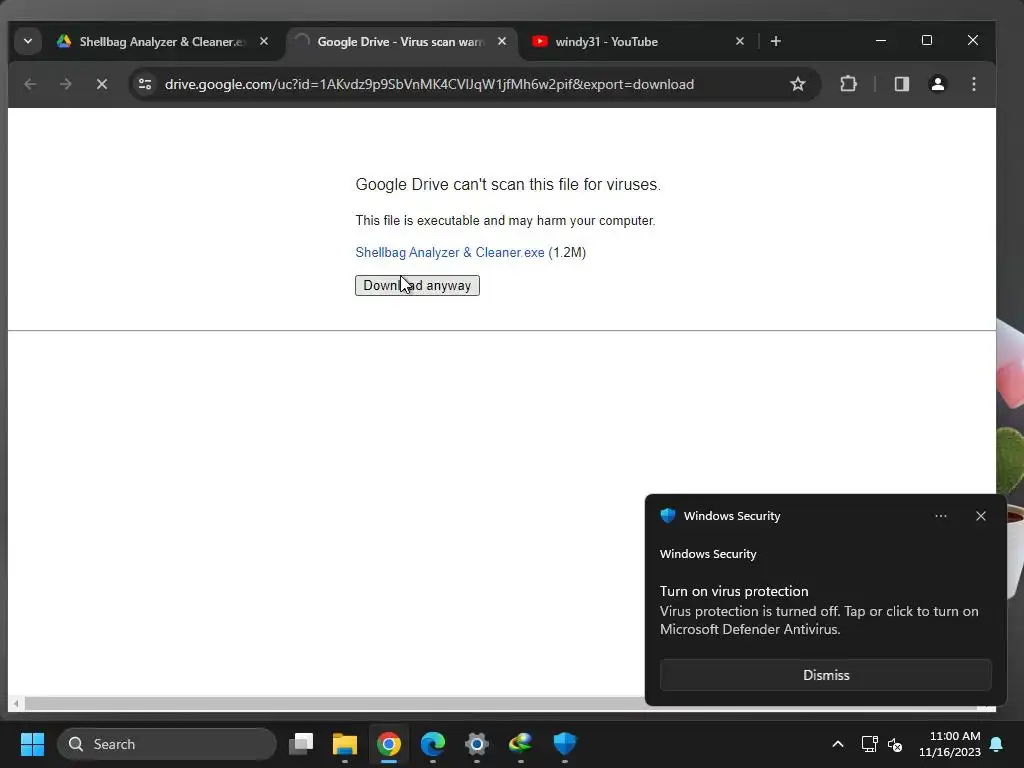This screenshot has height=768, width=1024.
Task: Close the Shellbag Analyzer & Cleaner tab
Action: [264, 41]
